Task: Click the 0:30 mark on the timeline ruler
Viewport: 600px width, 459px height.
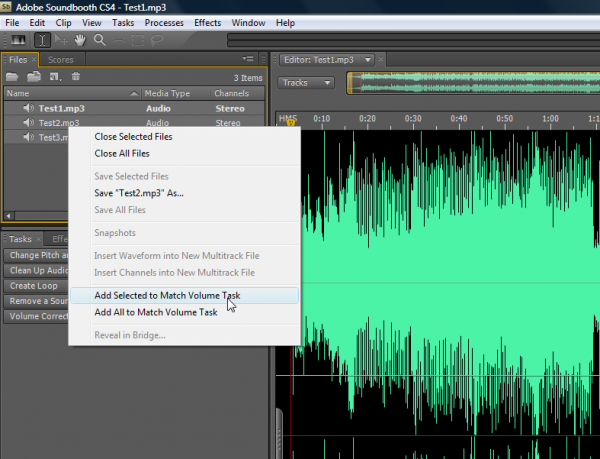Action: (x=413, y=119)
